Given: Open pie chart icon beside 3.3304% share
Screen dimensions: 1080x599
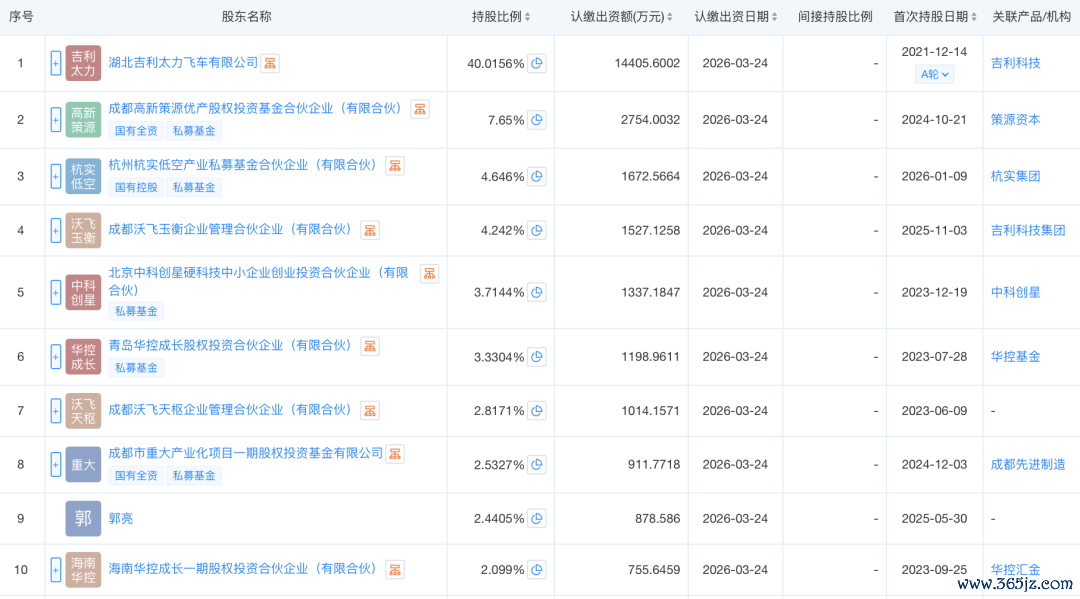Looking at the screenshot, I should (x=537, y=357).
